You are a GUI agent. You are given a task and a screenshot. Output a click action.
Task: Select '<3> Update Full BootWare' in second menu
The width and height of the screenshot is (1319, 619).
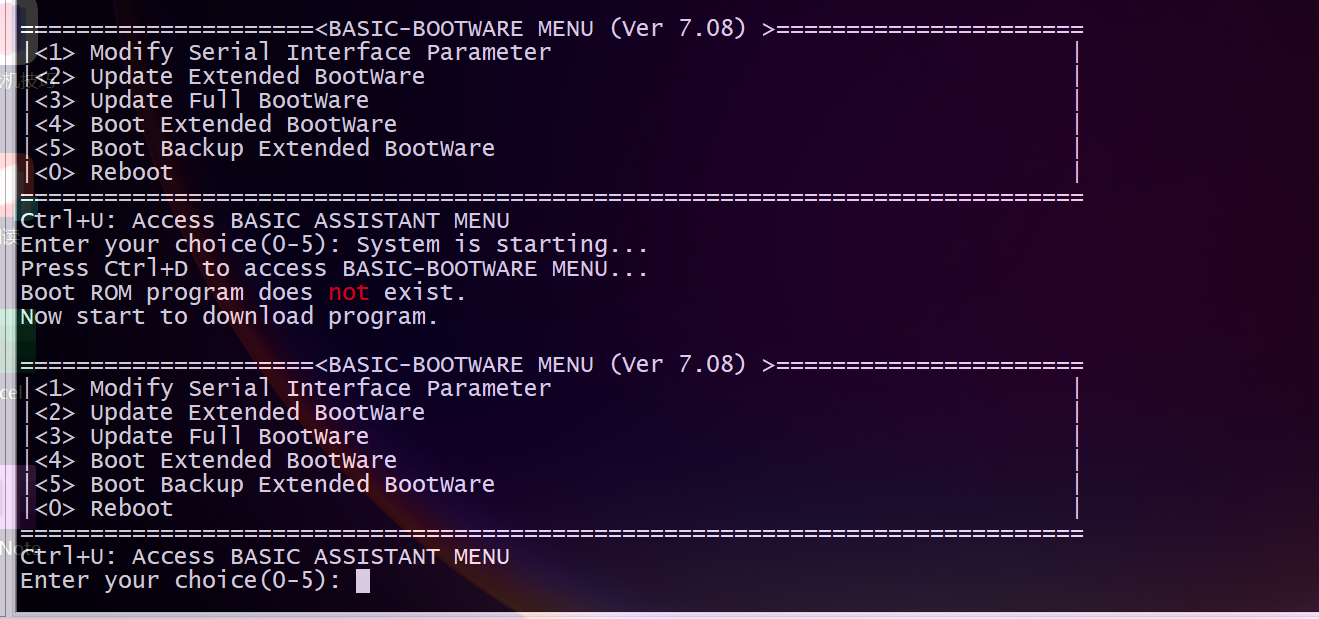202,436
